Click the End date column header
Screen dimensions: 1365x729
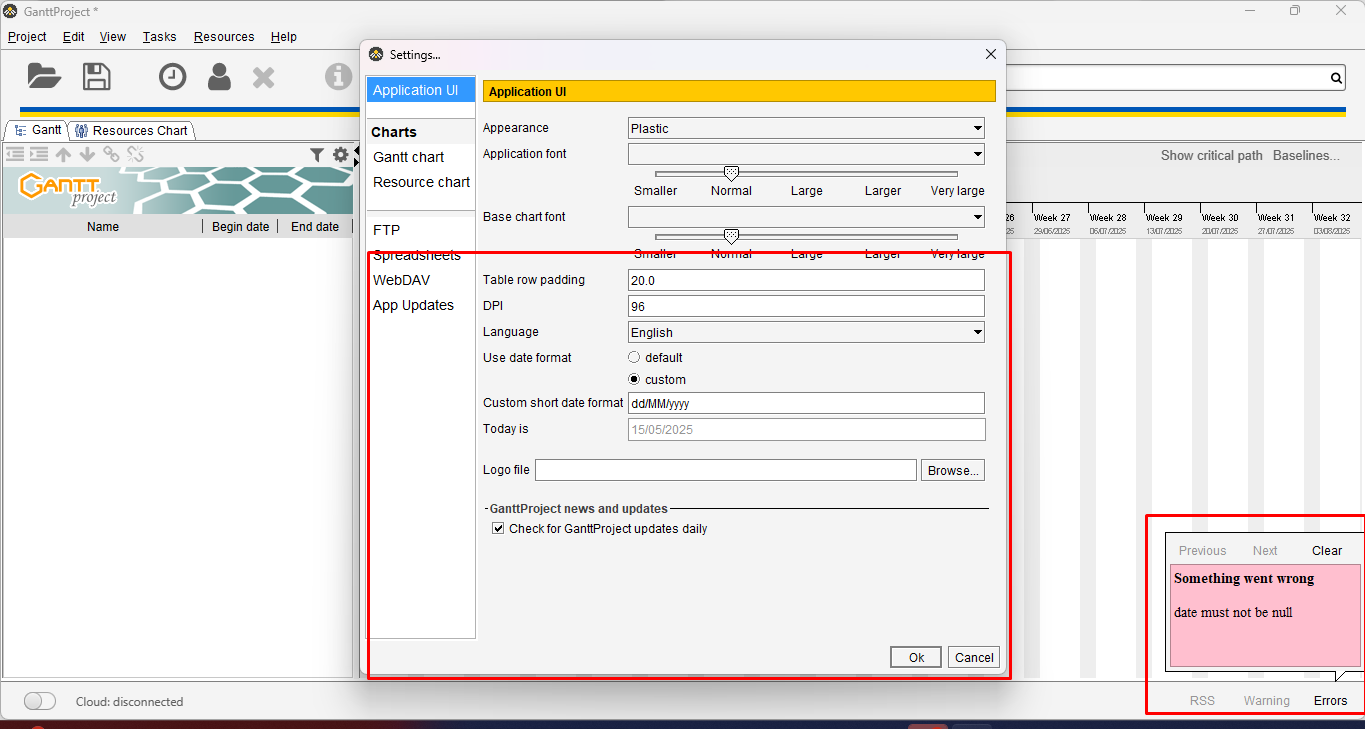pos(315,227)
